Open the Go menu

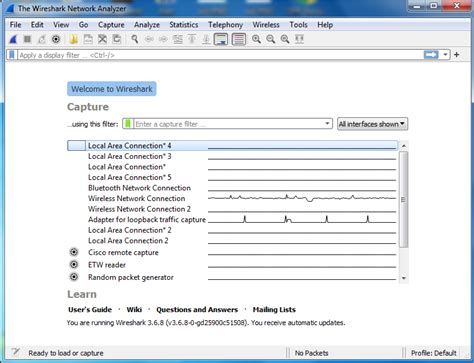[83, 25]
